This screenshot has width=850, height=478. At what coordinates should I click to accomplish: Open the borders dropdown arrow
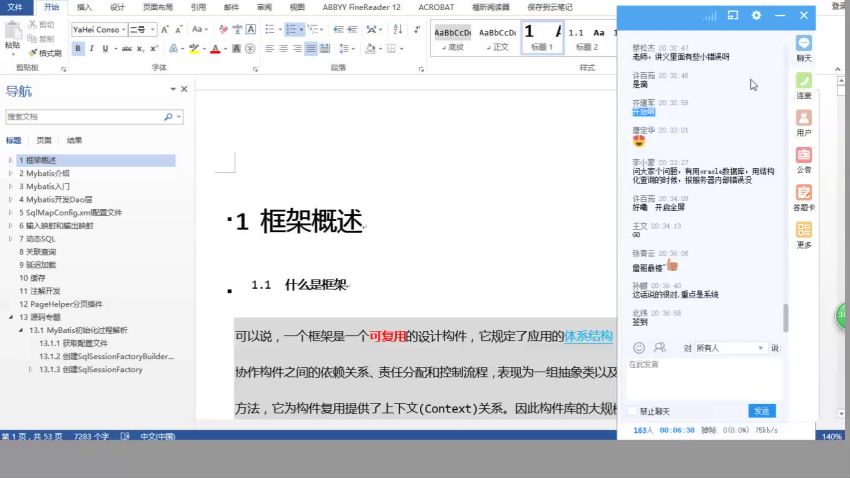tap(402, 49)
